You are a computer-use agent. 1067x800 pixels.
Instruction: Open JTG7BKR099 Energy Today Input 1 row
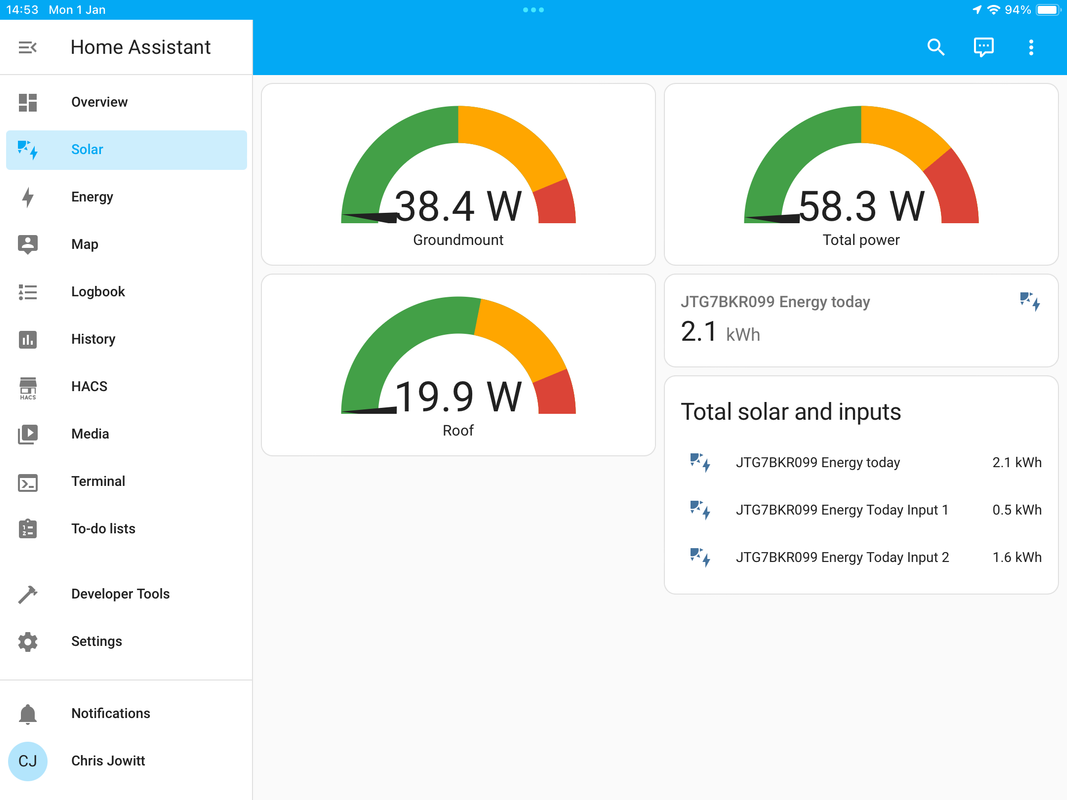(x=861, y=510)
